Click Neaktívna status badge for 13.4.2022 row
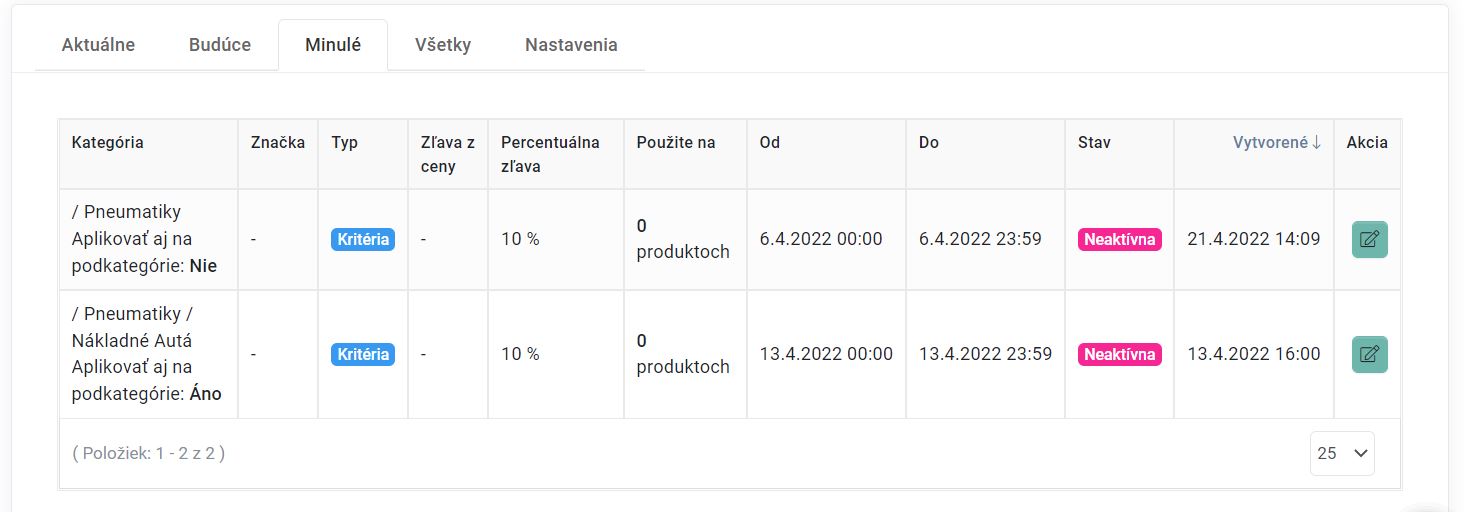This screenshot has width=1464, height=512. [x=1119, y=354]
